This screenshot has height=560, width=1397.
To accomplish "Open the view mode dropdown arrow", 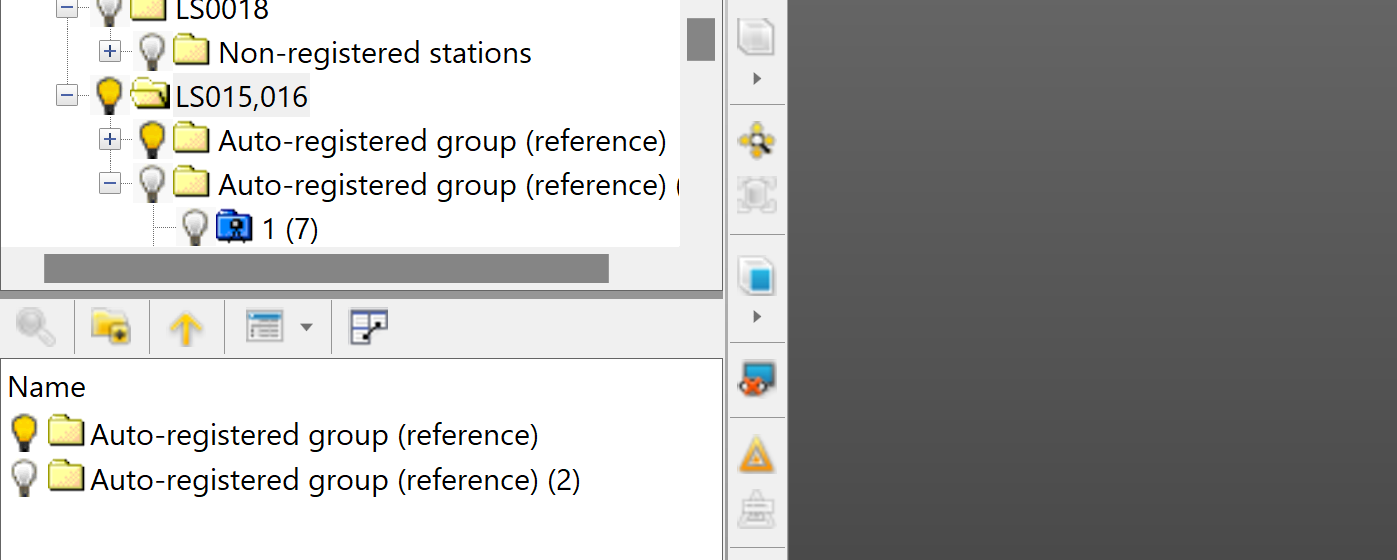I will (306, 327).
